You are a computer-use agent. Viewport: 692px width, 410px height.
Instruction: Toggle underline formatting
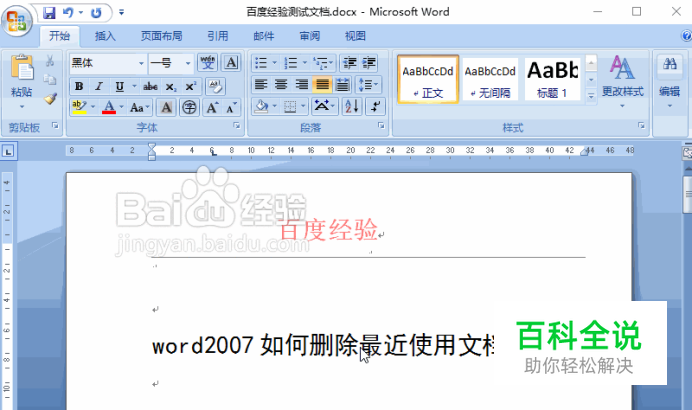[119, 87]
